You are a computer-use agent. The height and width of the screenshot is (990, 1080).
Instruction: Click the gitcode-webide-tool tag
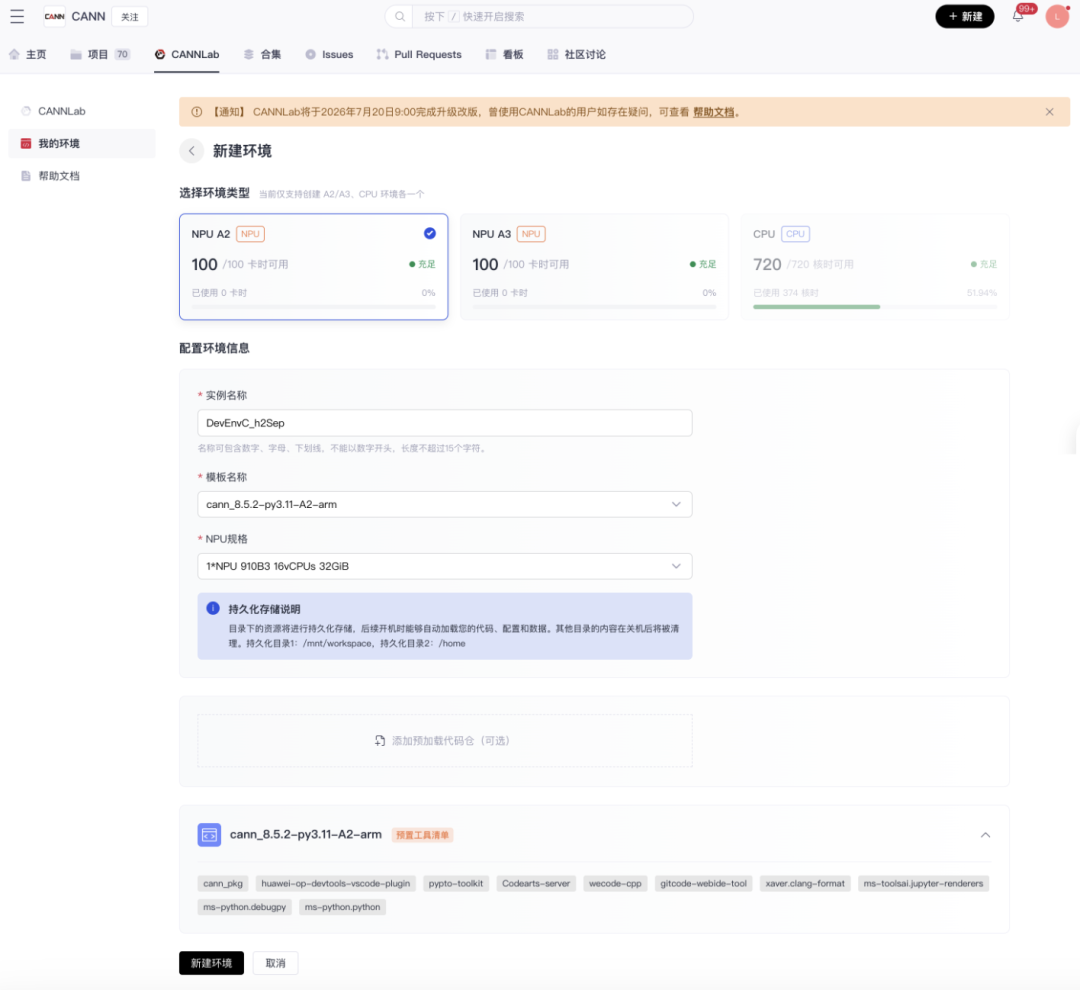click(703, 883)
